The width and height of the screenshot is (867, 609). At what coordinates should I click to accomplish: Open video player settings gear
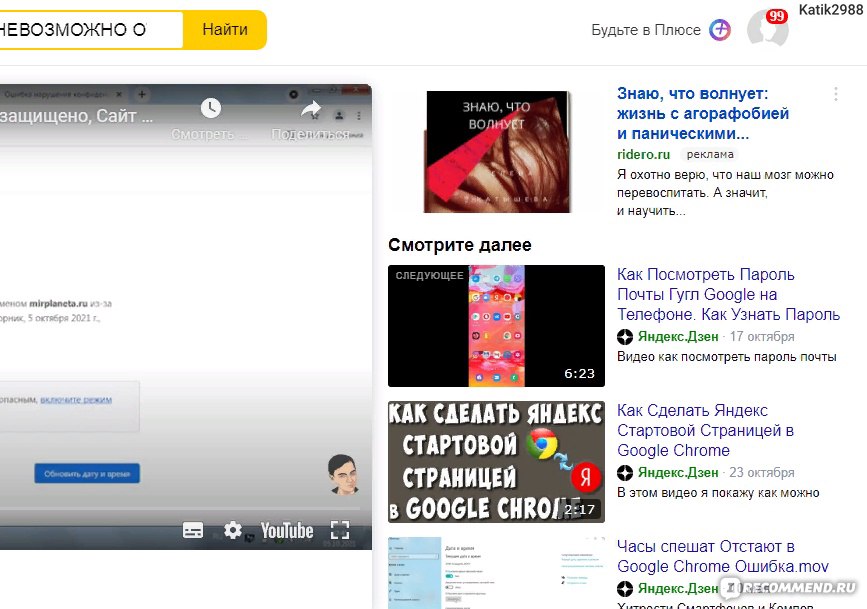[x=233, y=530]
